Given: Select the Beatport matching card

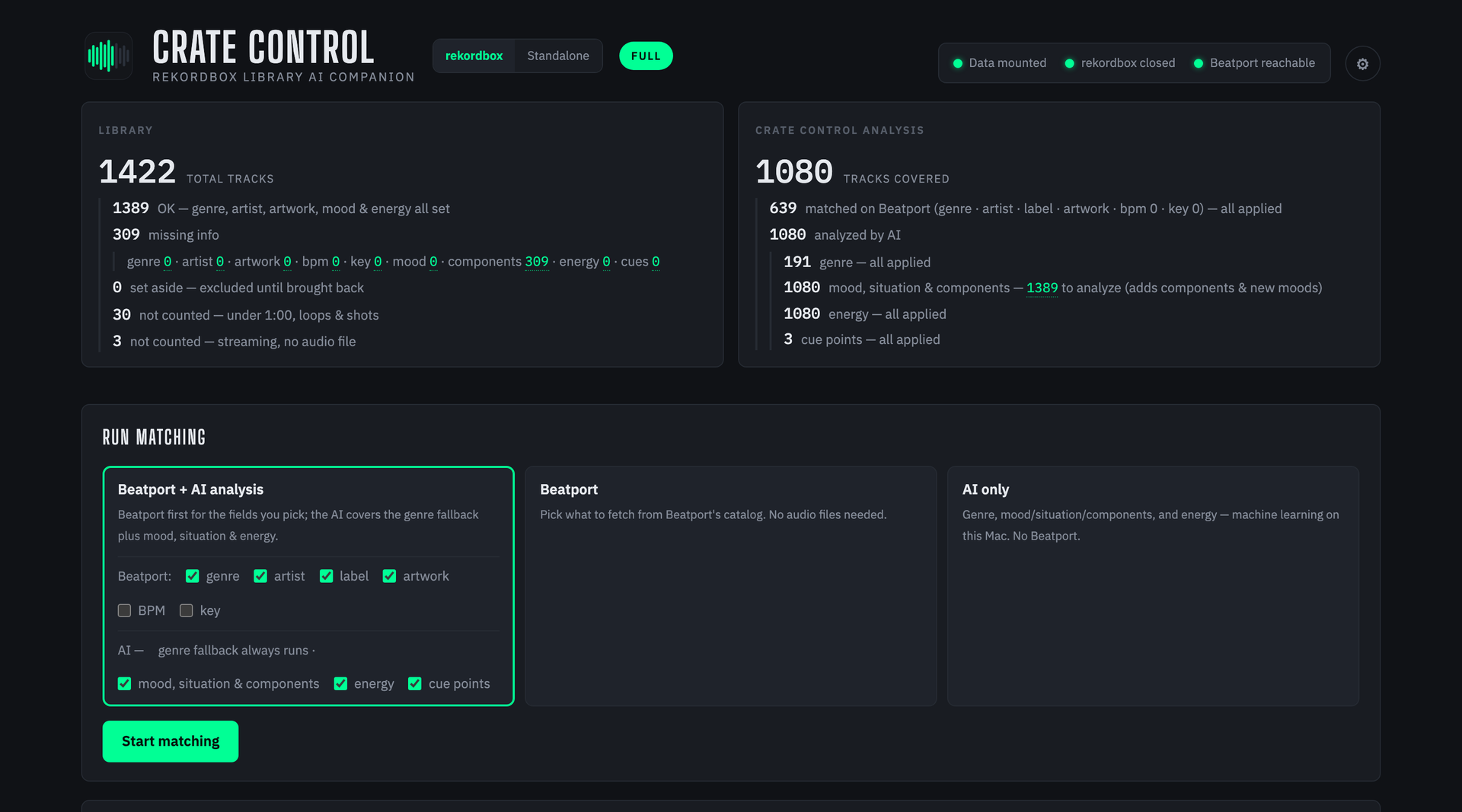Looking at the screenshot, I should [730, 586].
